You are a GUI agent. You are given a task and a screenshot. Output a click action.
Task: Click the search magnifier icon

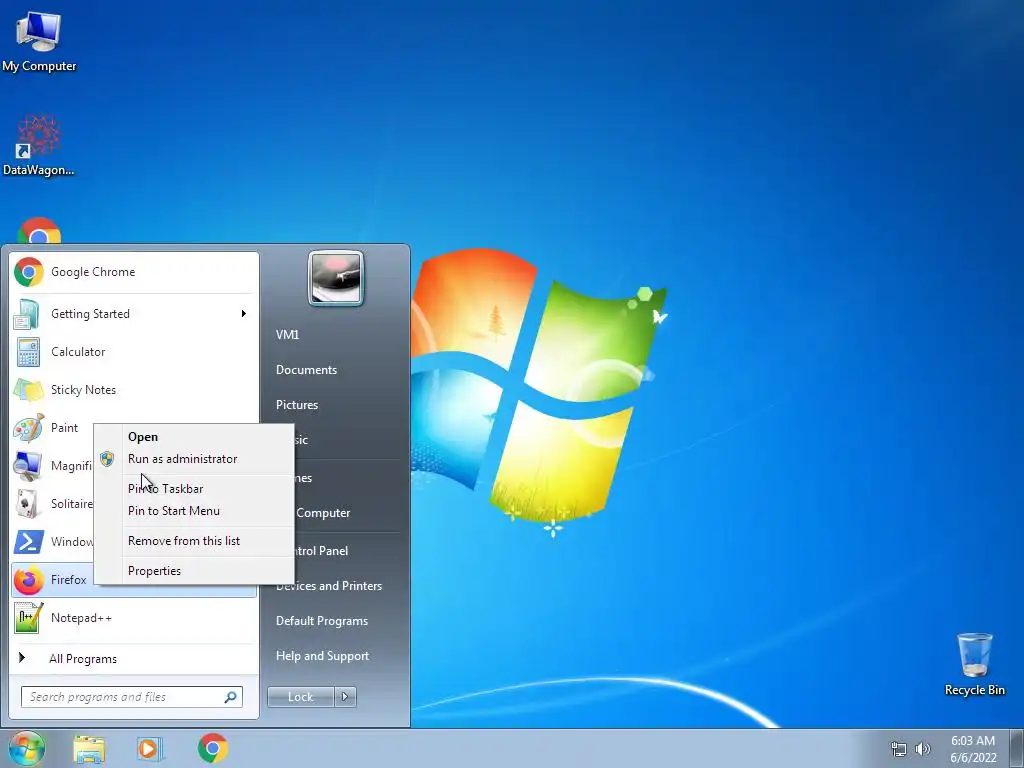pyautogui.click(x=231, y=697)
